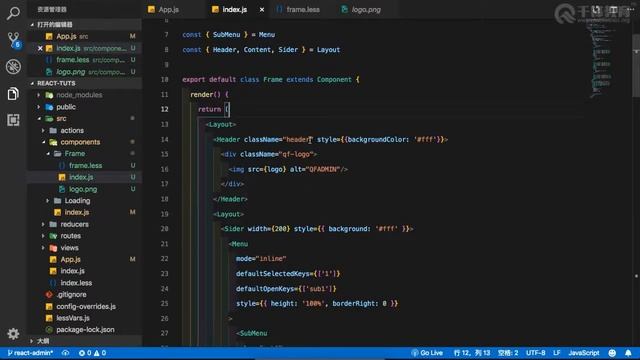Select index.js inside Frame folder
The width and height of the screenshot is (640, 360).
81,177
